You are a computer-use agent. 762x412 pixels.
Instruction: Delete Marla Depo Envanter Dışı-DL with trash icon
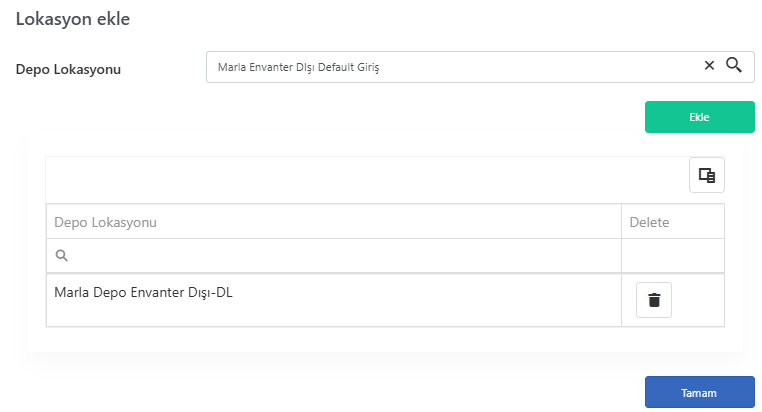point(654,300)
